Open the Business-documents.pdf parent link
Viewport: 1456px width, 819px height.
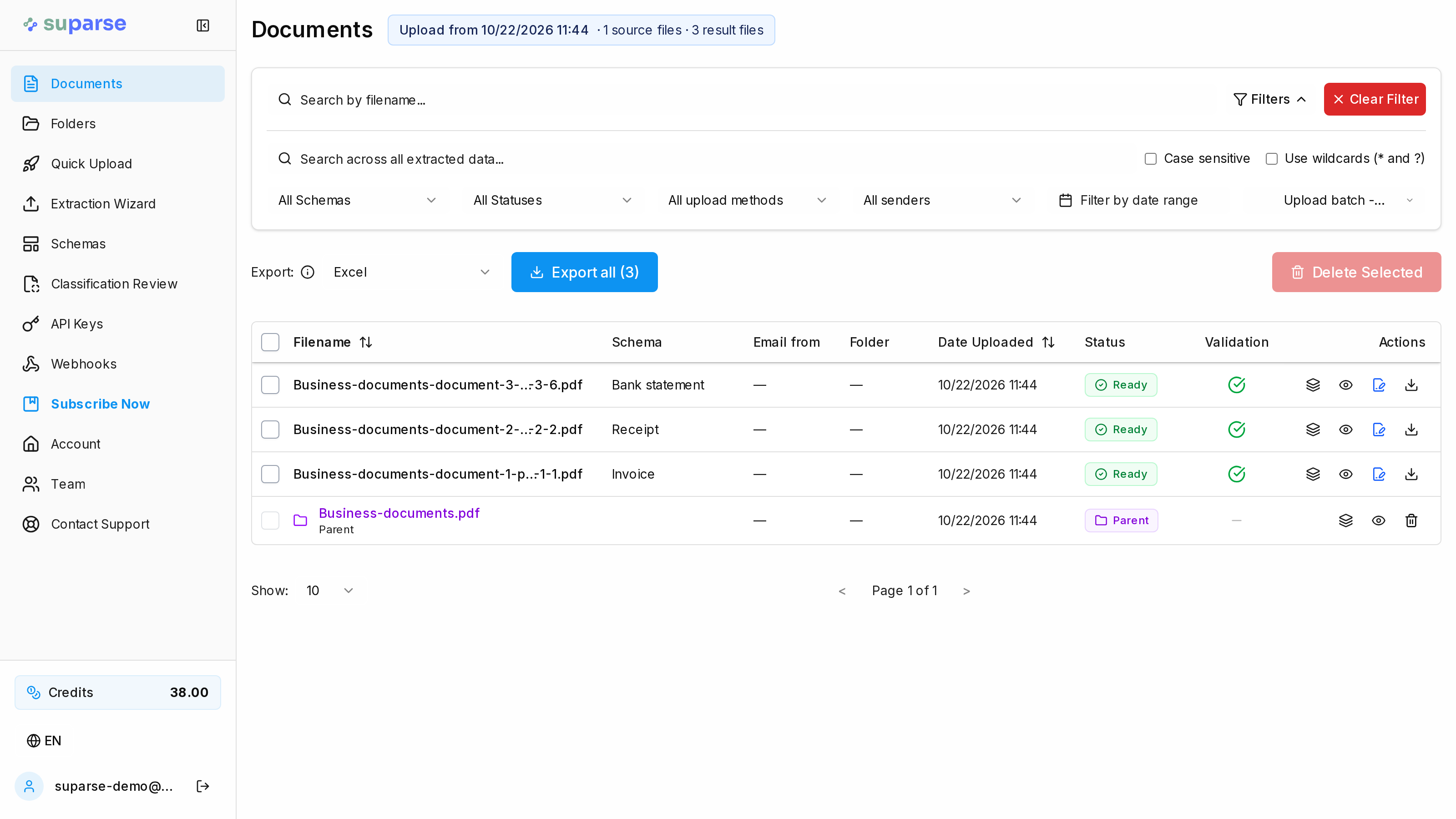pyautogui.click(x=399, y=513)
